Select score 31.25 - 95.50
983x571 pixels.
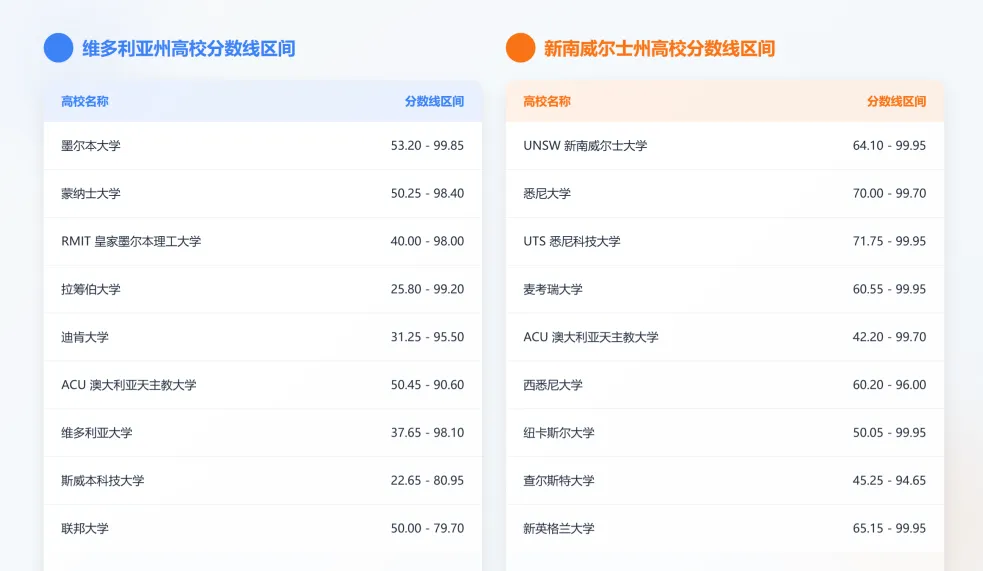tap(428, 337)
